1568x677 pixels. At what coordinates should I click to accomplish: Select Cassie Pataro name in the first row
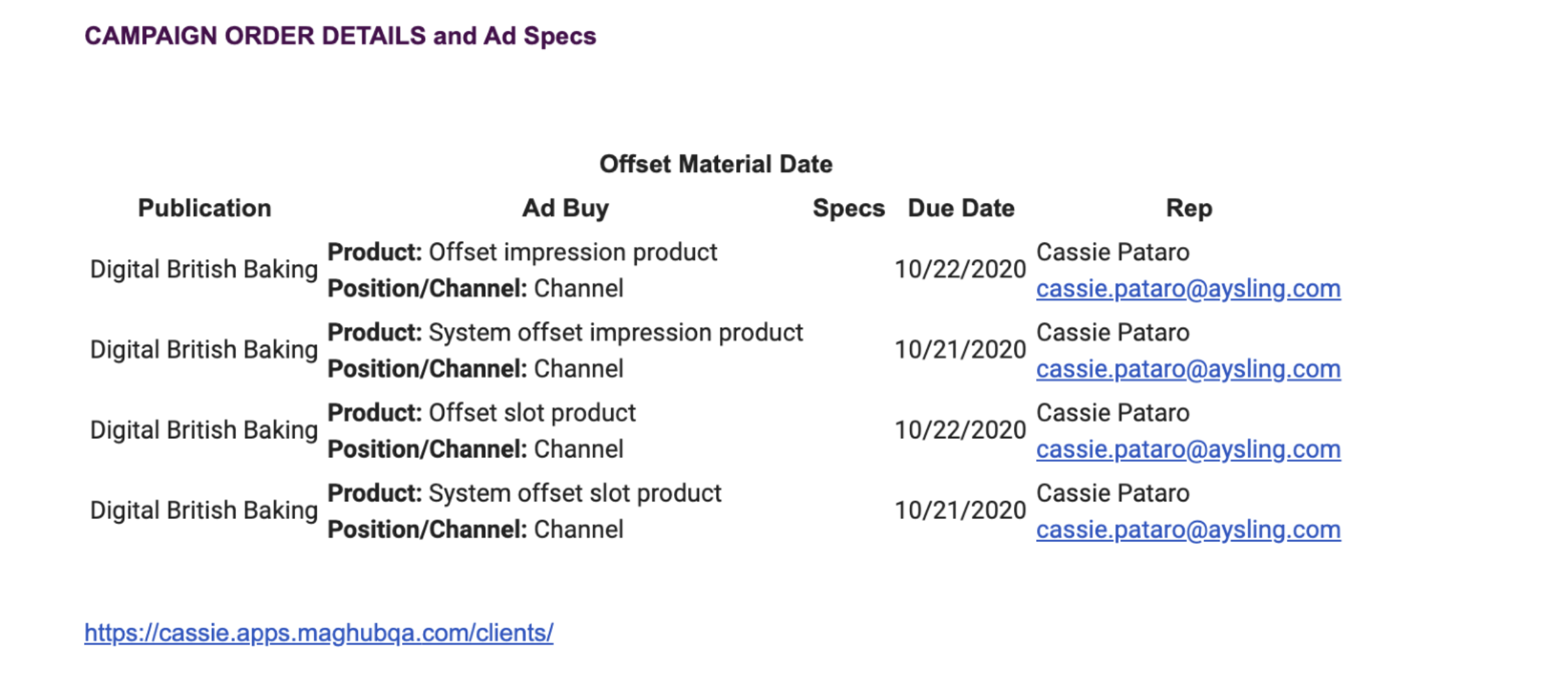click(x=1112, y=253)
